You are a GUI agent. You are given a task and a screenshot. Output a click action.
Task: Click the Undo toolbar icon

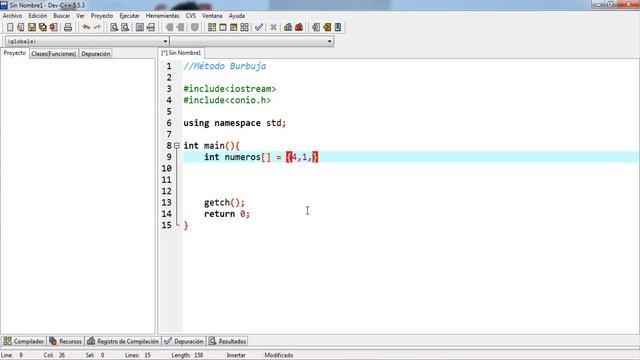coord(86,27)
